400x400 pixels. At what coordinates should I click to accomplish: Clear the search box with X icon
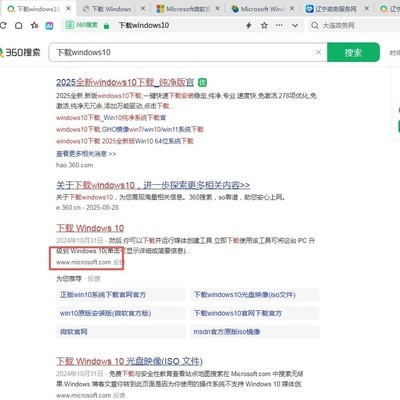point(318,52)
